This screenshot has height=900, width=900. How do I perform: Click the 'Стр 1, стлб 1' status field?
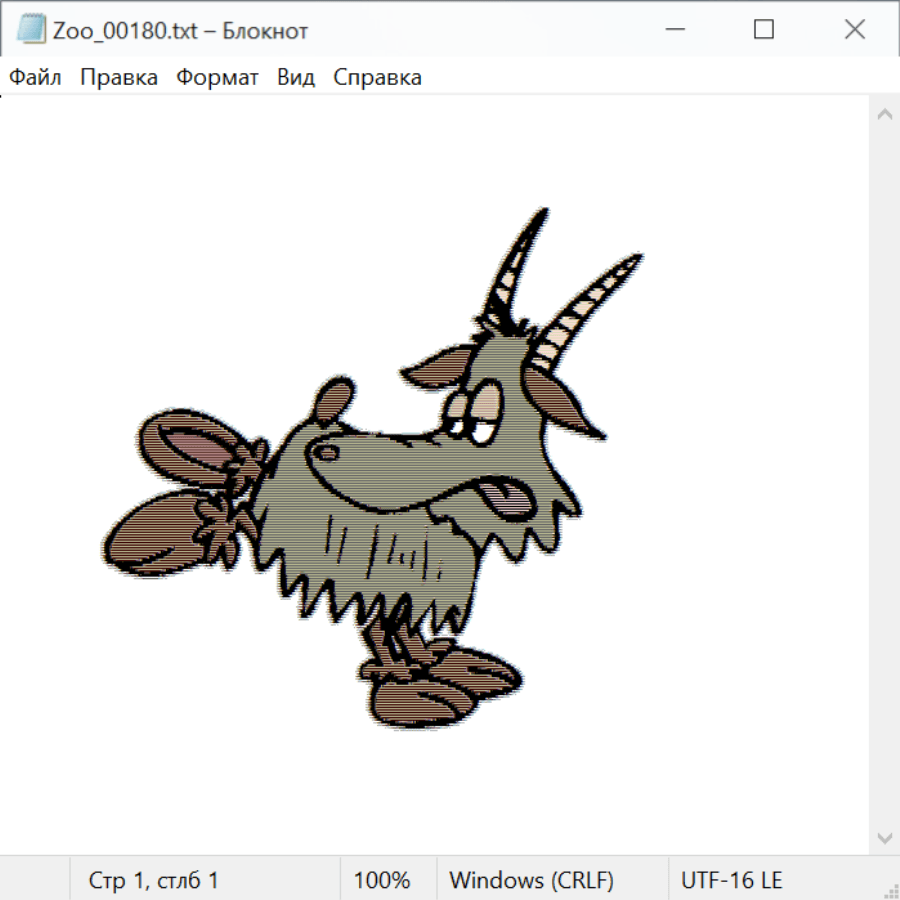point(154,880)
